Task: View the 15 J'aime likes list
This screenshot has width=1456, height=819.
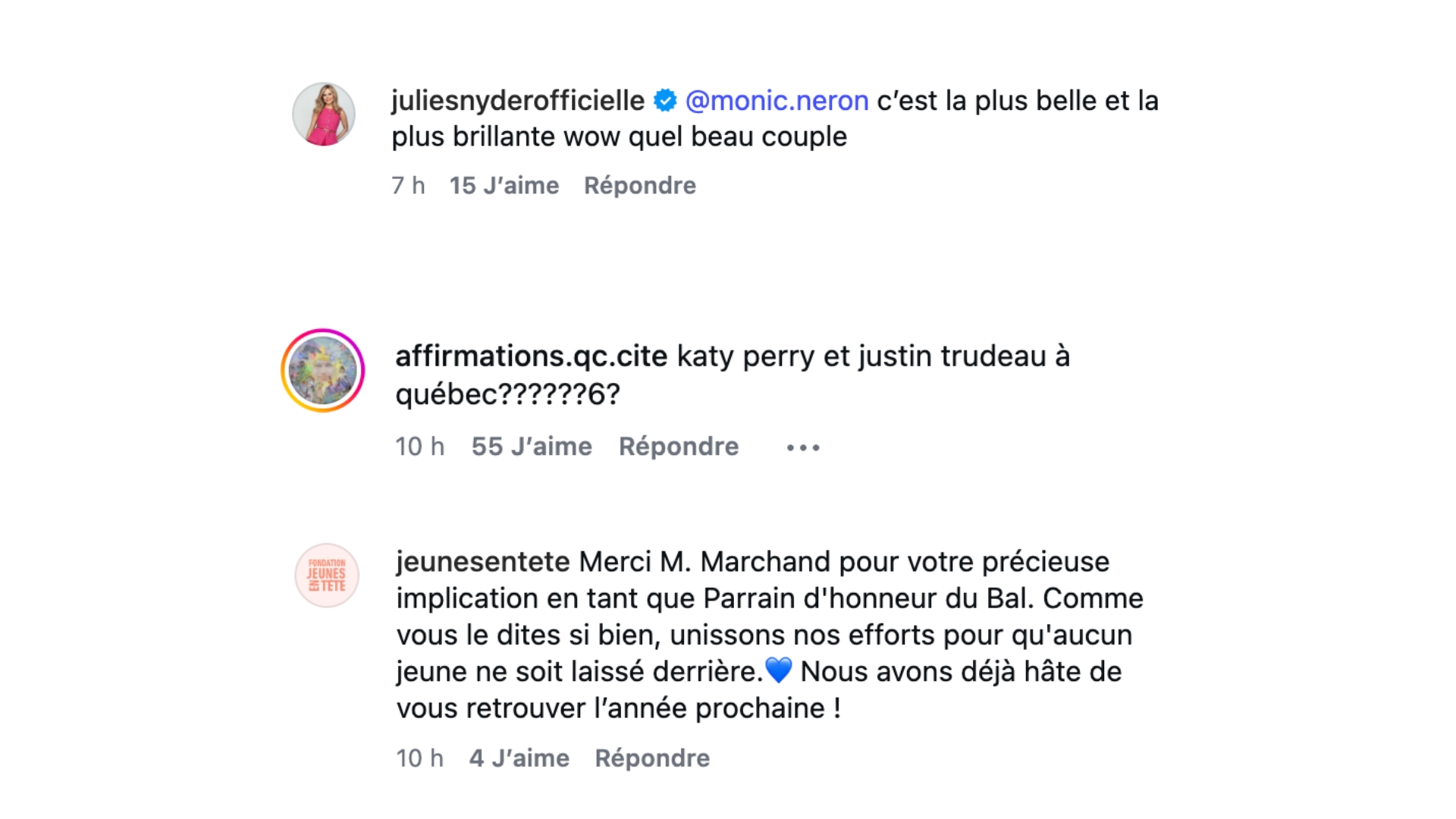Action: click(504, 186)
